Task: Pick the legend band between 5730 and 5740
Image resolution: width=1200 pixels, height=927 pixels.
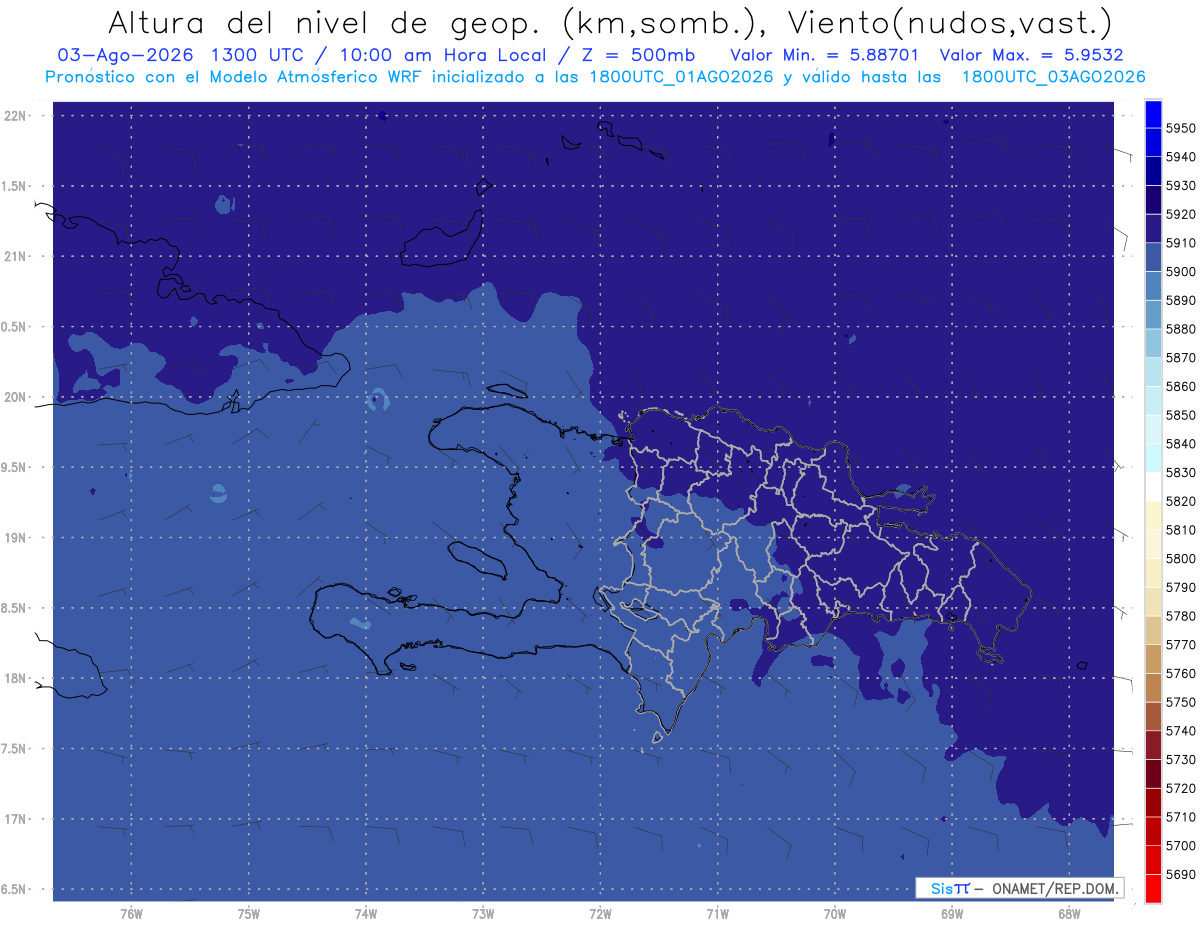Action: [x=1152, y=745]
